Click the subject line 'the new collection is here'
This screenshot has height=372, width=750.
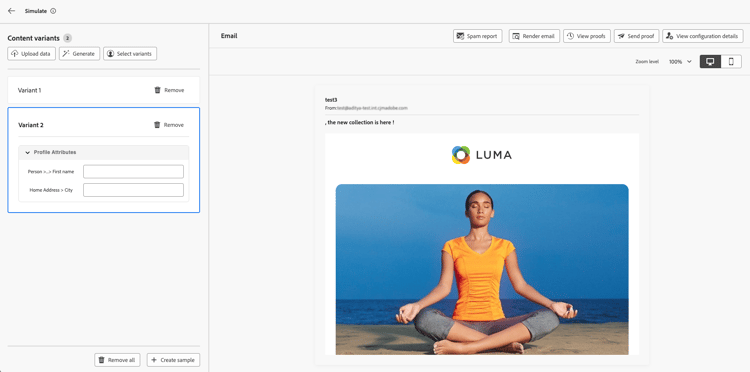click(x=359, y=123)
